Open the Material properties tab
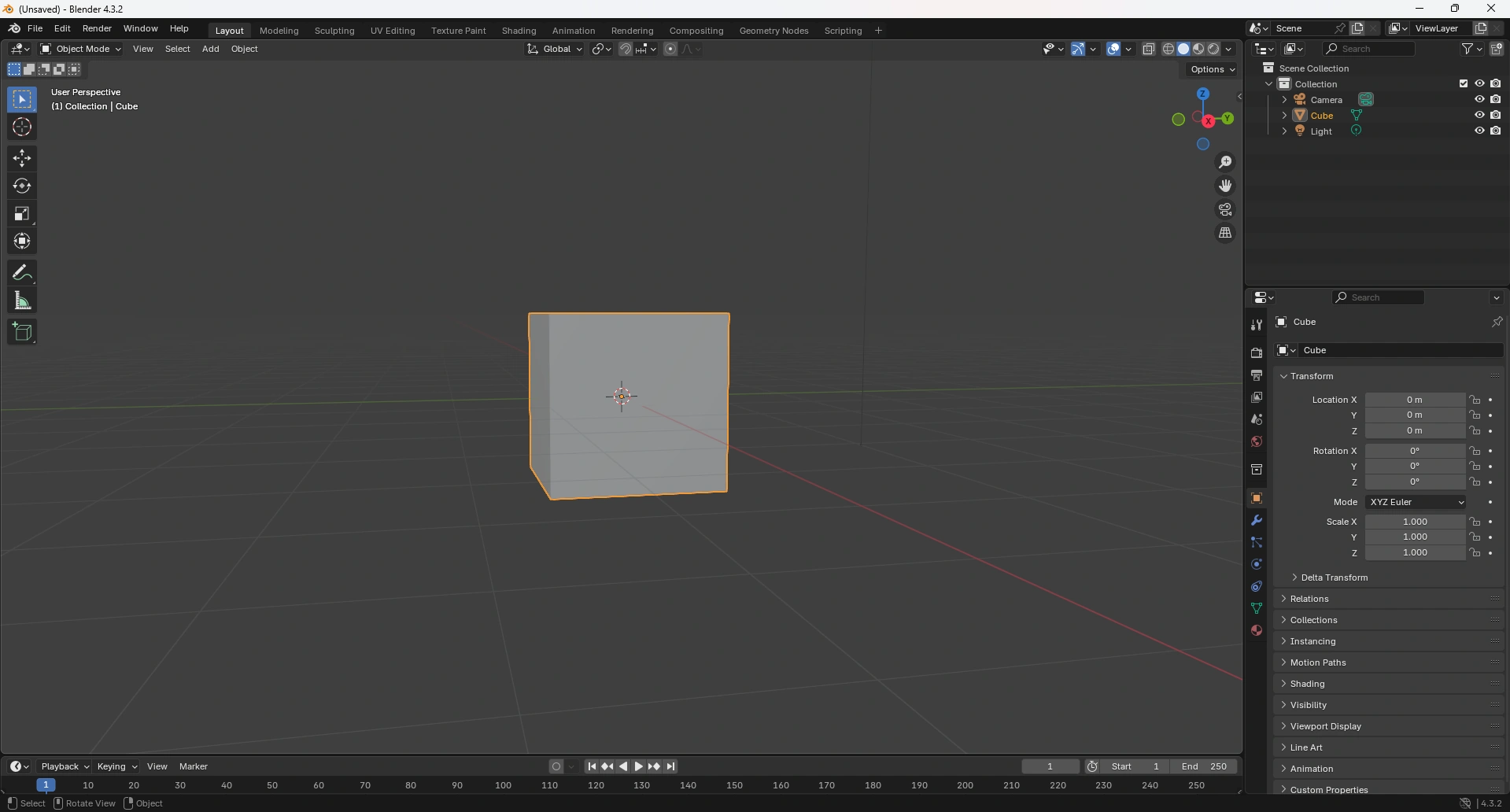This screenshot has height=812, width=1510. [1257, 630]
